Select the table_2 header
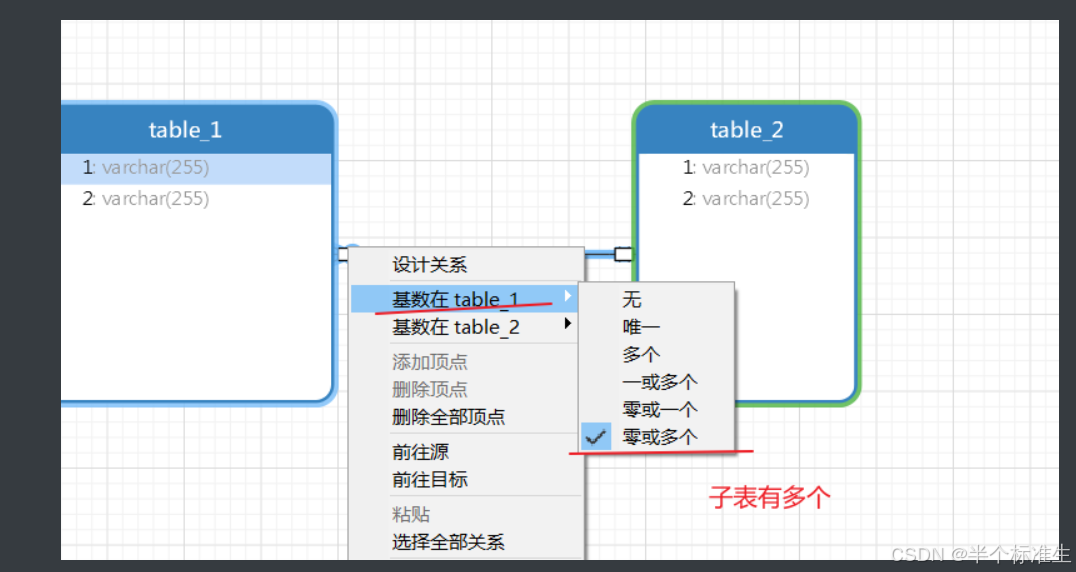 [747, 130]
